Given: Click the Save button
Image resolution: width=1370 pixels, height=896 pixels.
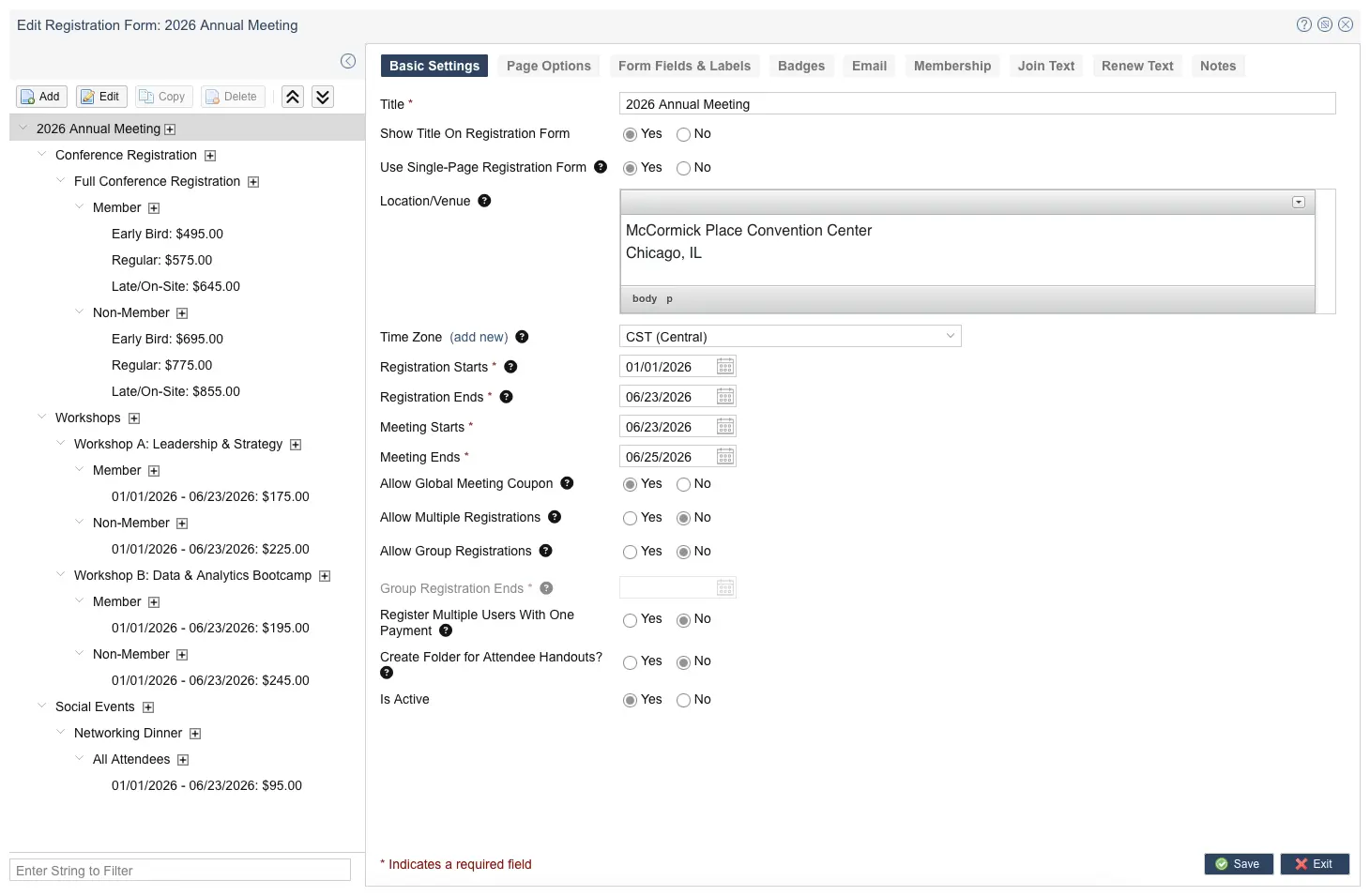Looking at the screenshot, I should pyautogui.click(x=1239, y=863).
